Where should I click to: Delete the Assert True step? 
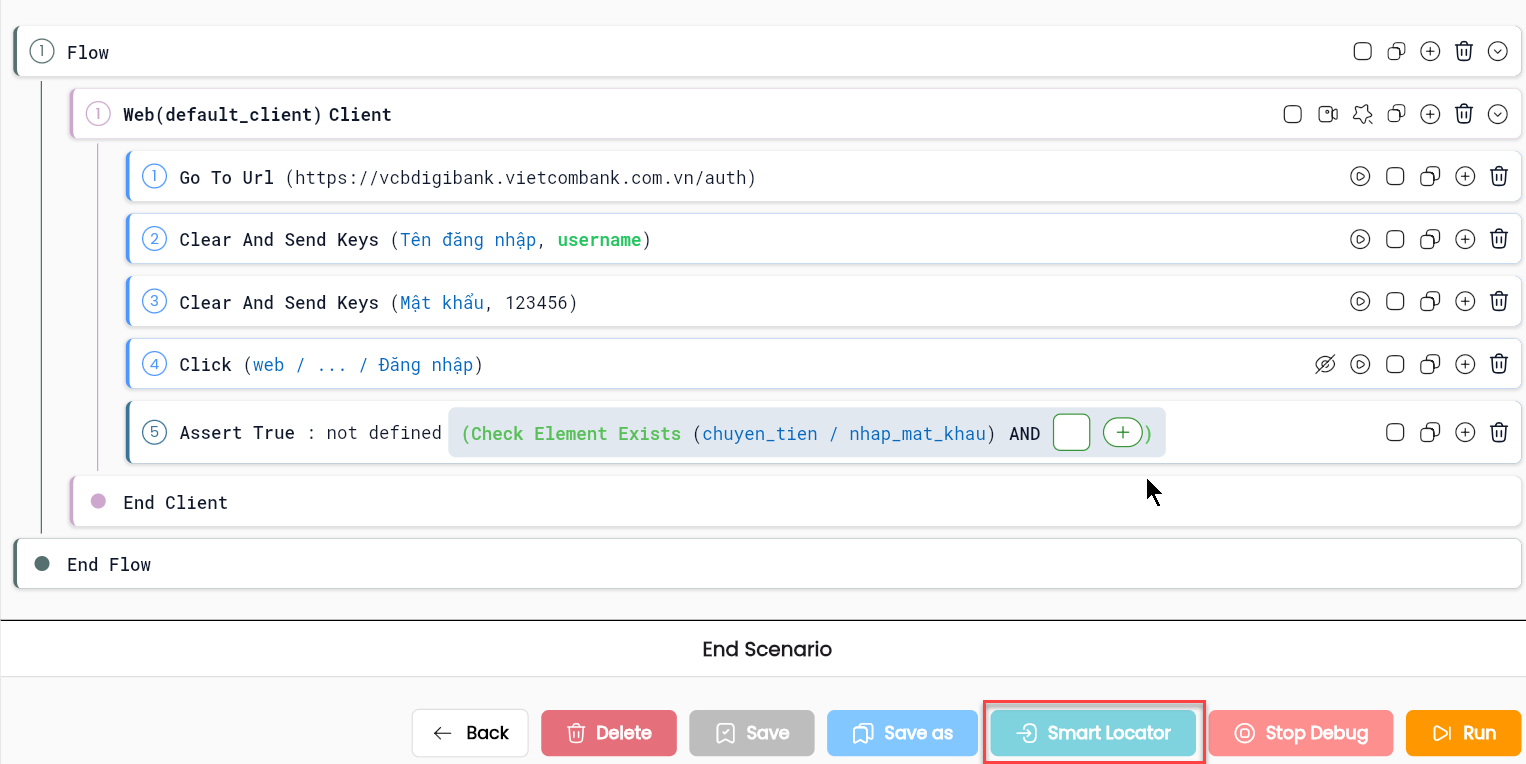pyautogui.click(x=1499, y=433)
